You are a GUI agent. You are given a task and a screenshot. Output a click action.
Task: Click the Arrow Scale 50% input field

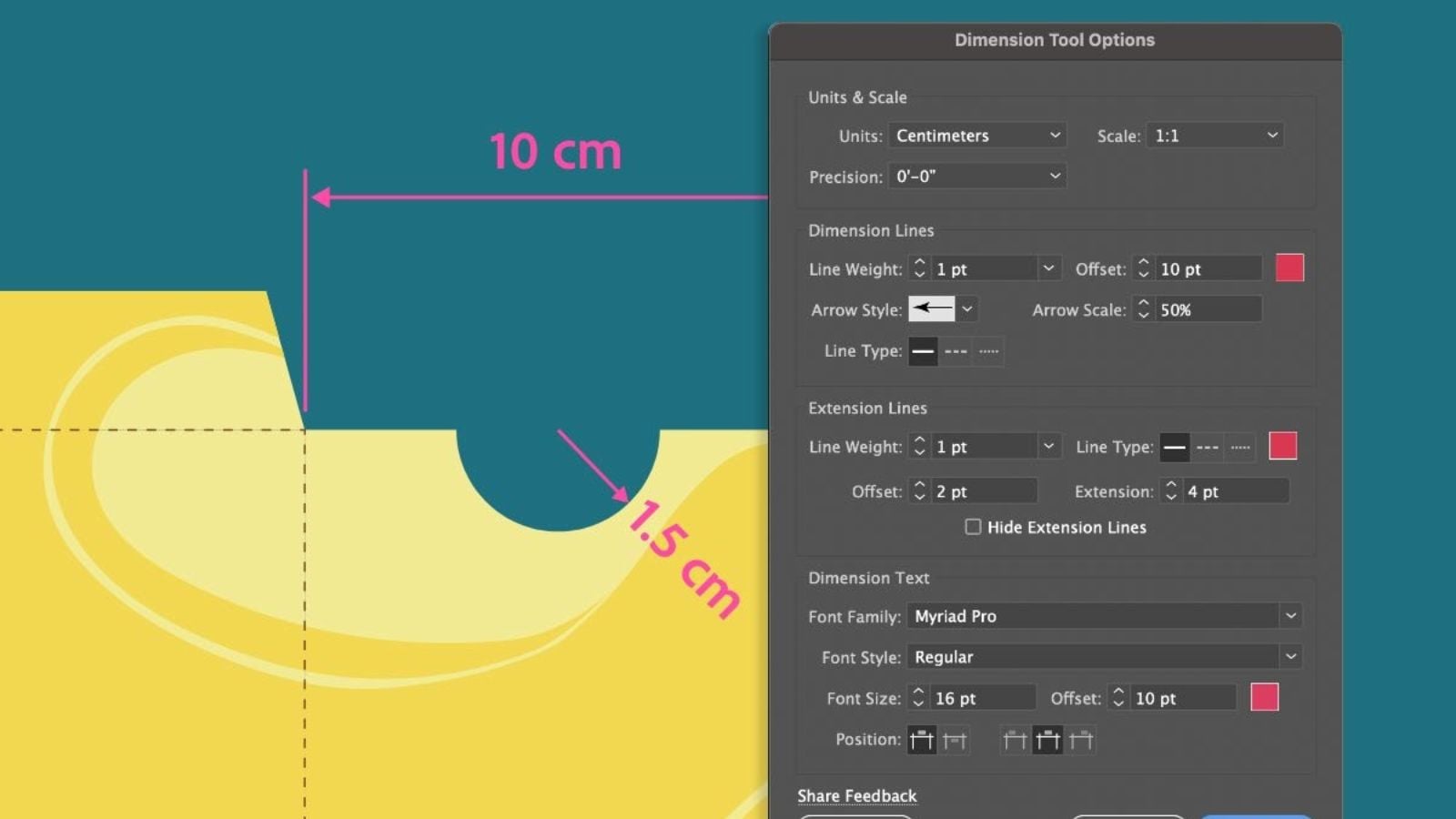point(1208,309)
